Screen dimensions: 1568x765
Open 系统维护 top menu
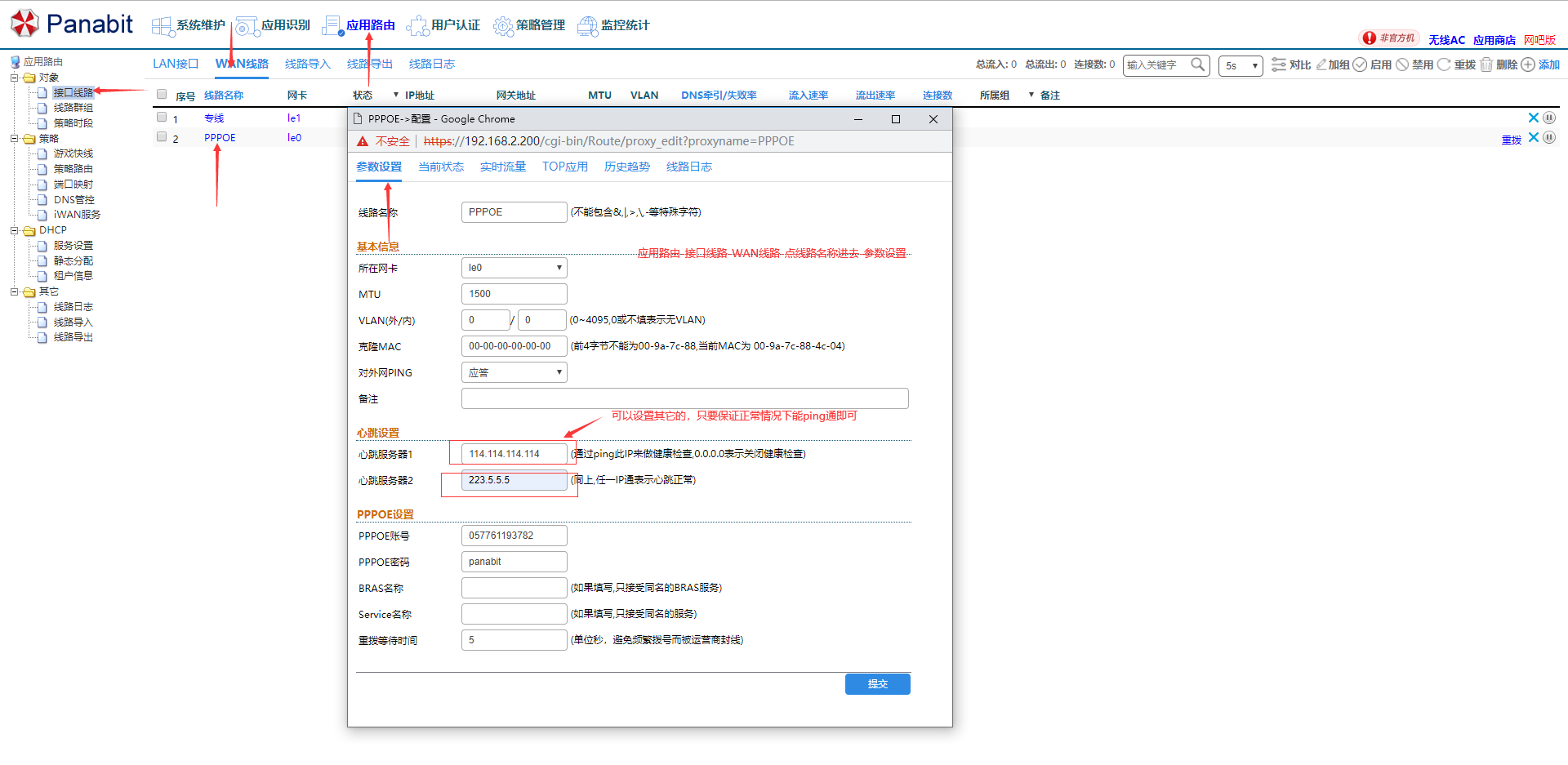tap(189, 25)
